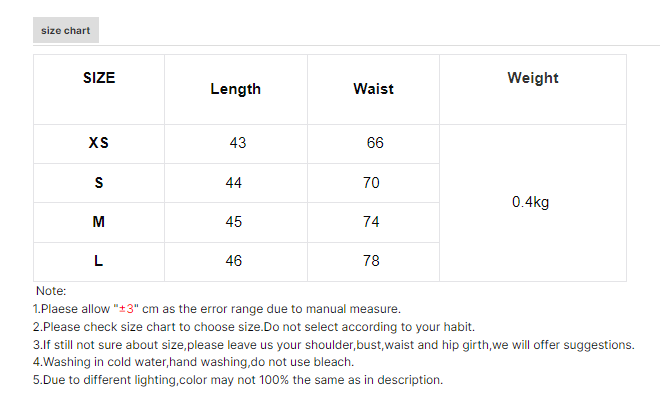Click the 0.4kg weight cell
This screenshot has width=660, height=400.
click(x=530, y=202)
